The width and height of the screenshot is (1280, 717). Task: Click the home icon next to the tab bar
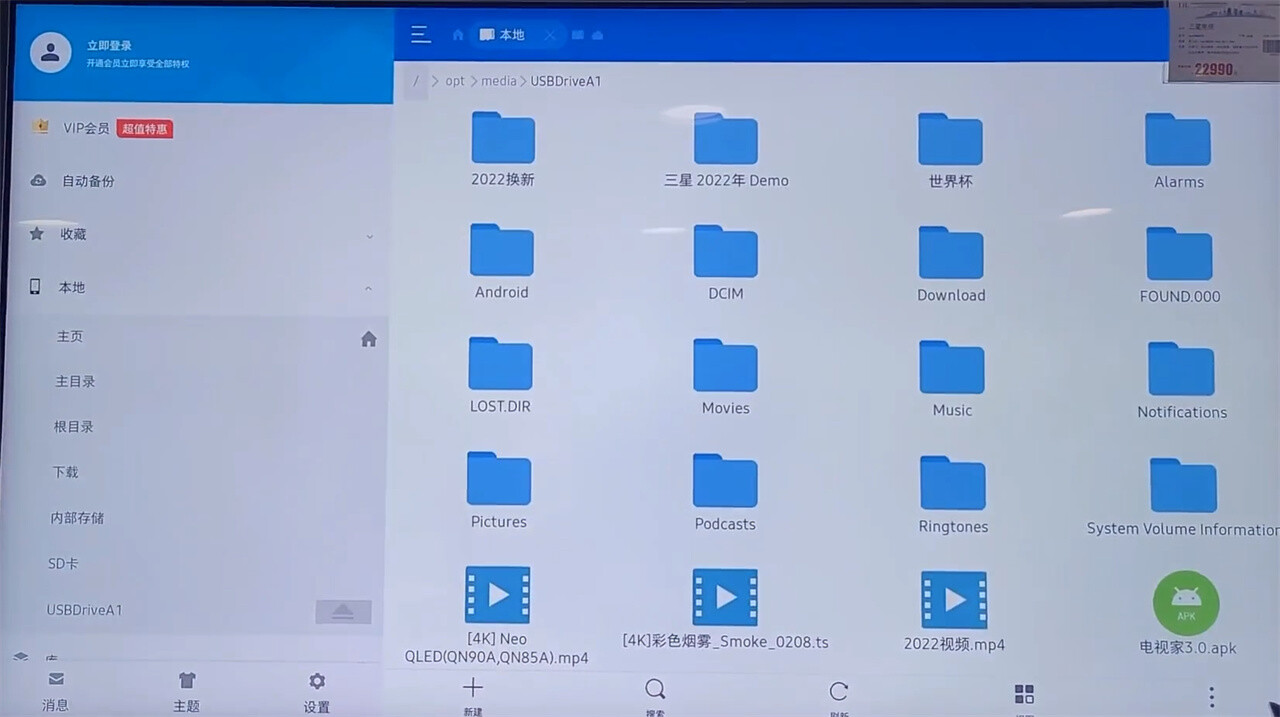(457, 34)
